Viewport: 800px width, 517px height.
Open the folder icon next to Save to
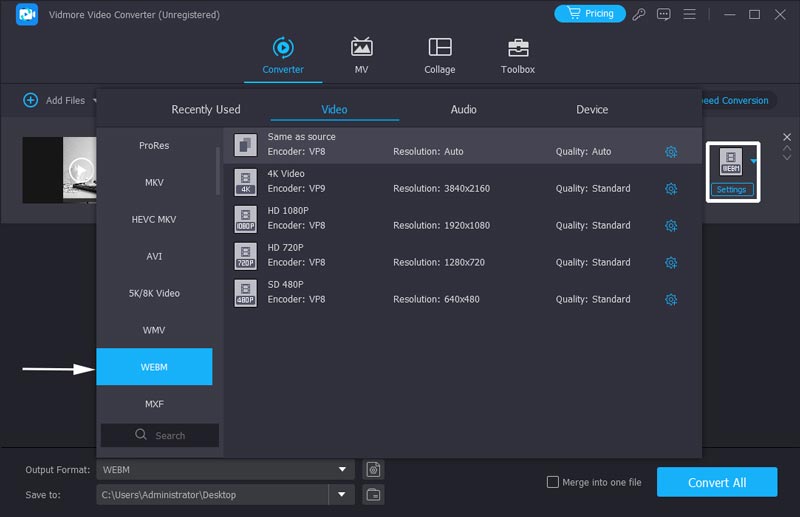coord(373,494)
